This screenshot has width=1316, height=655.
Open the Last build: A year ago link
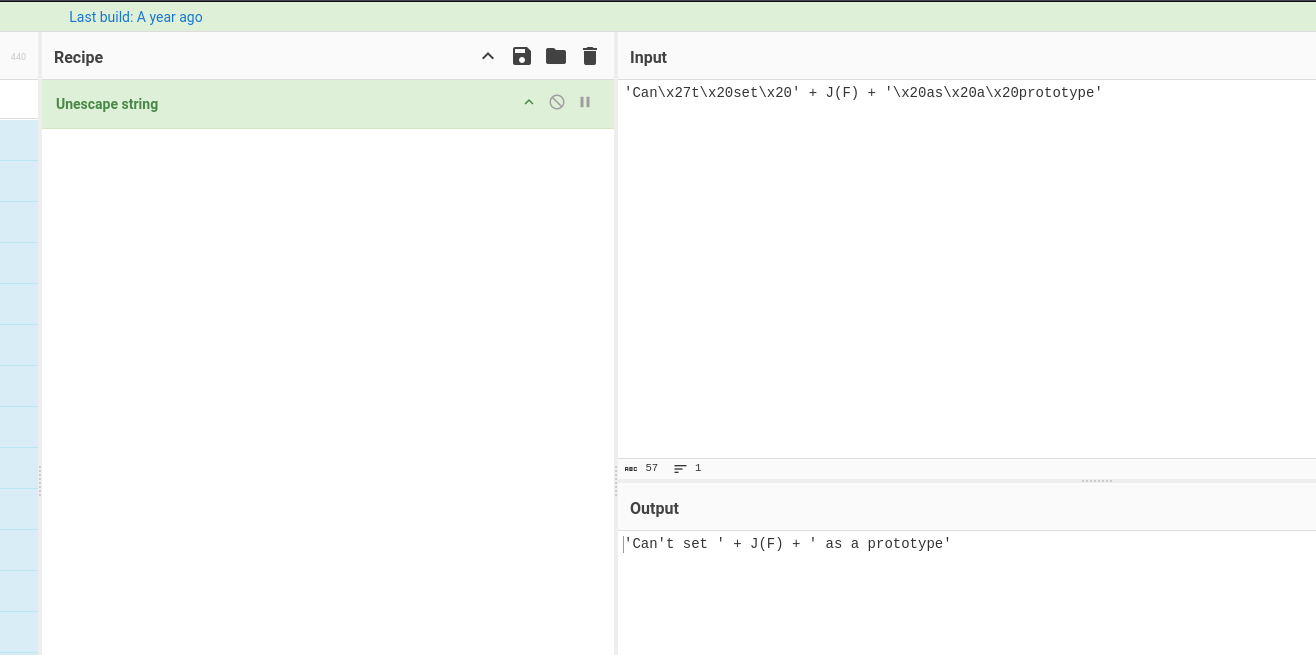pos(136,17)
